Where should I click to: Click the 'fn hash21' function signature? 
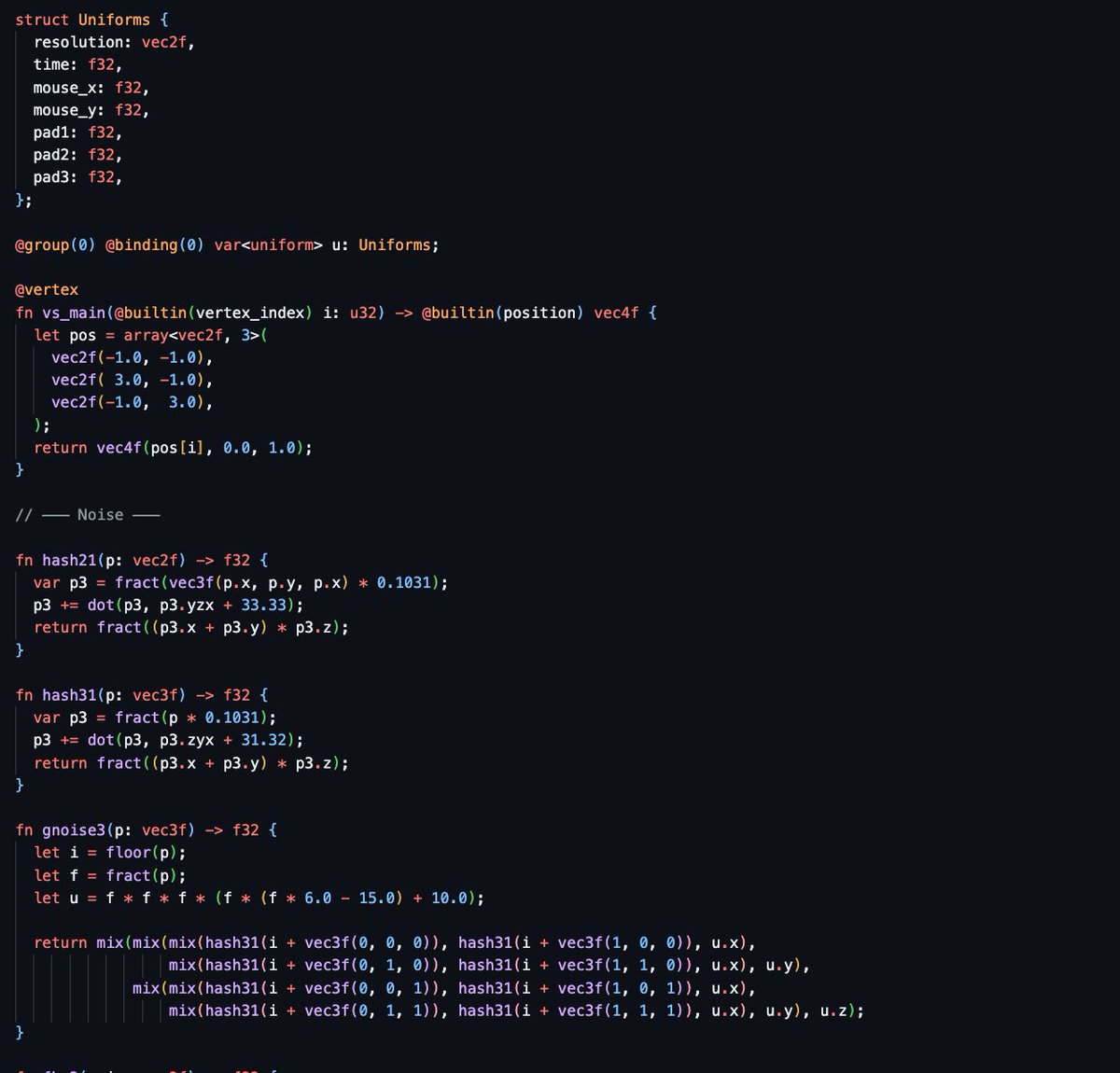[142, 560]
